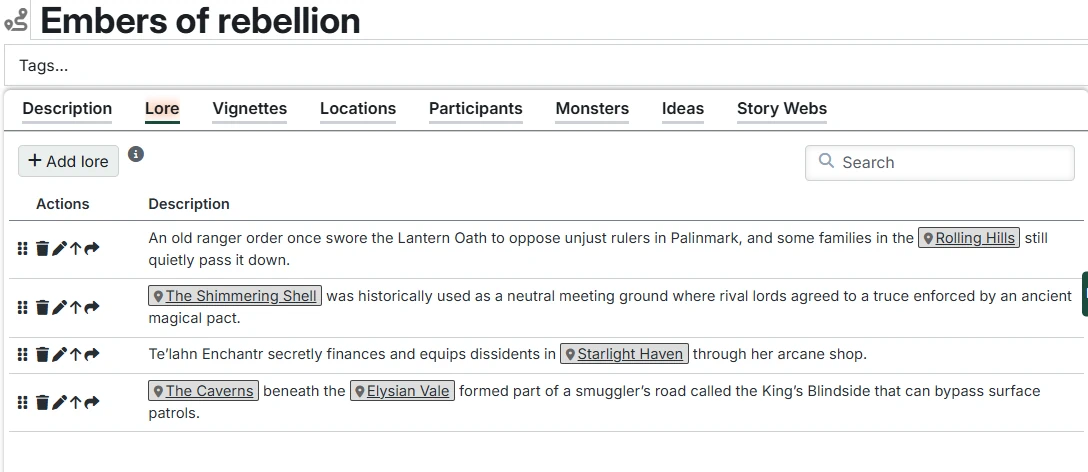Click up arrow on Te'lahn Enchantr lore row
This screenshot has height=472, width=1088.
[75, 354]
